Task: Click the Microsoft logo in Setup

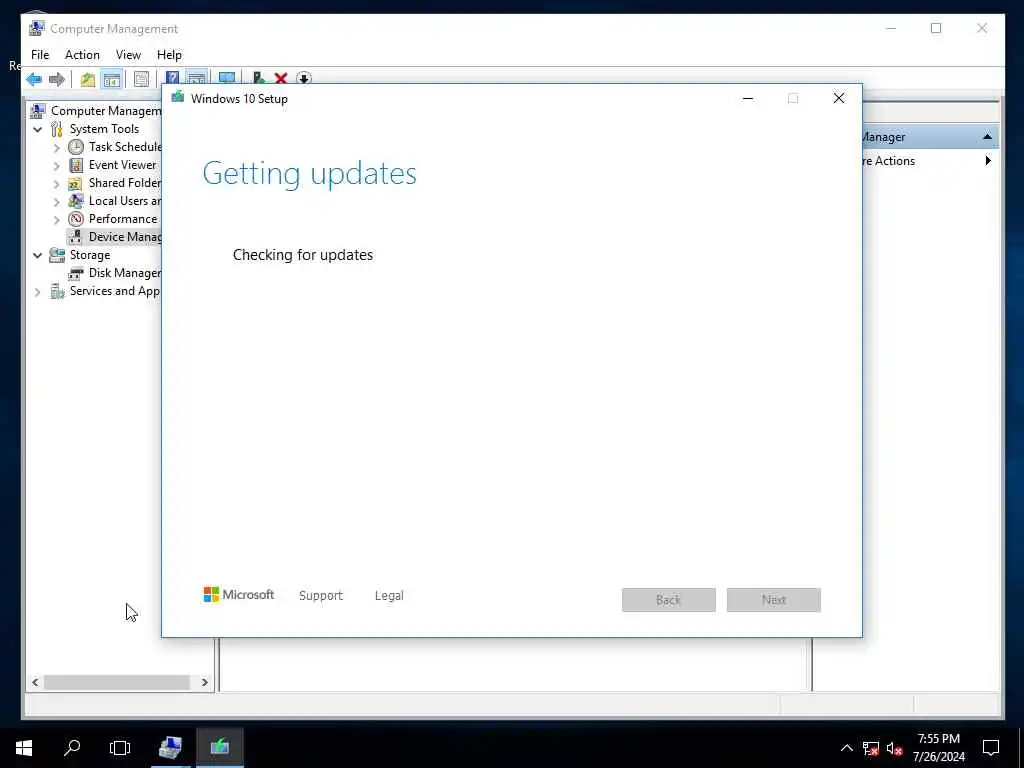Action: 239,595
